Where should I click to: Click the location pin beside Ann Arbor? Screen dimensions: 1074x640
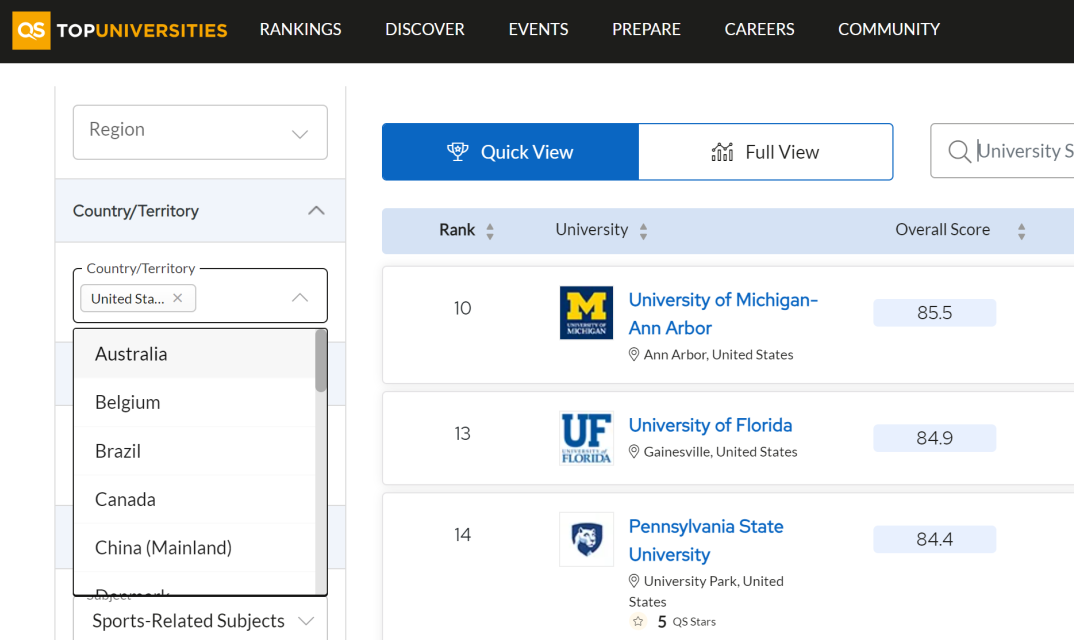(x=634, y=354)
